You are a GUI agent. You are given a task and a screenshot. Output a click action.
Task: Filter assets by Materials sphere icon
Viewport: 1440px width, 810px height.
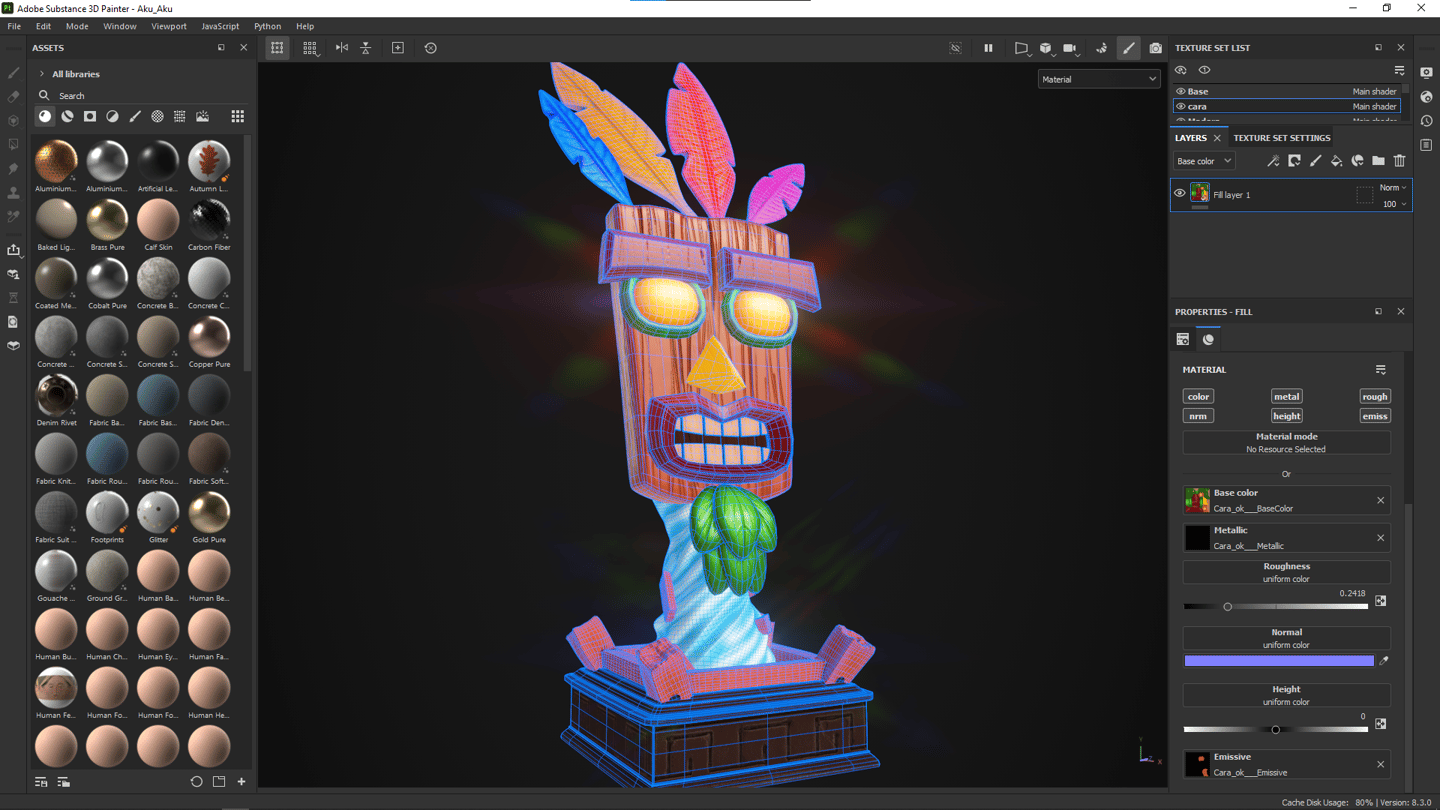45,117
